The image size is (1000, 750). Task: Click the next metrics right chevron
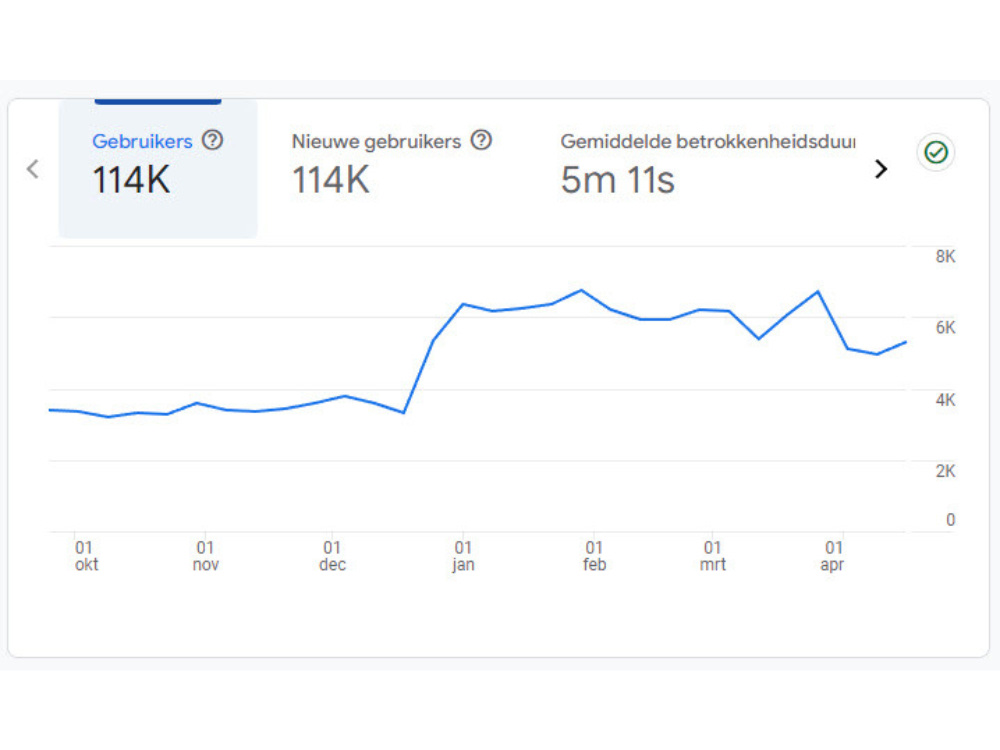pyautogui.click(x=881, y=169)
